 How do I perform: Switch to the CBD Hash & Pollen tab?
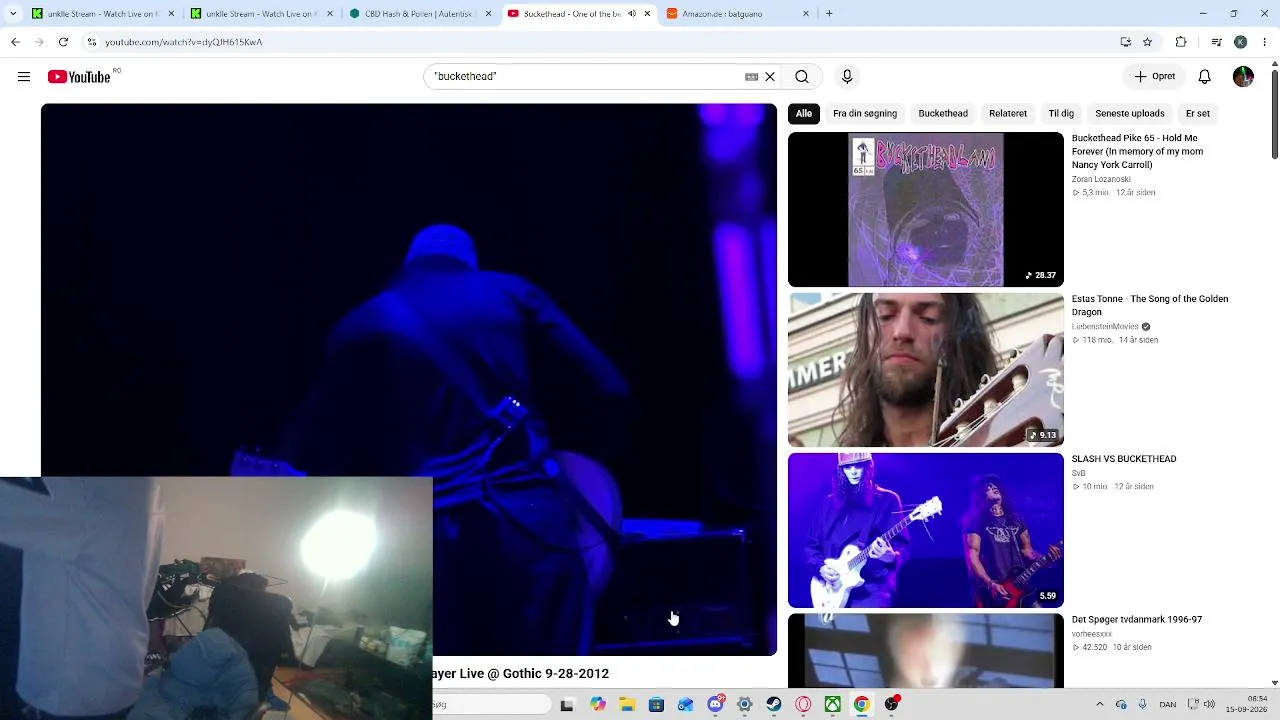tap(420, 14)
